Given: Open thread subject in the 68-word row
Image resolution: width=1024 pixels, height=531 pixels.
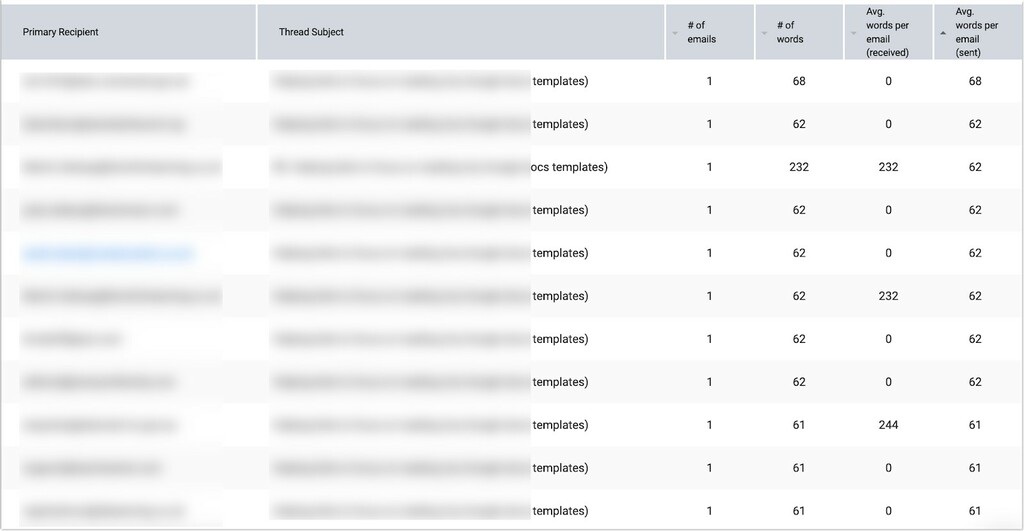Looking at the screenshot, I should click(430, 81).
